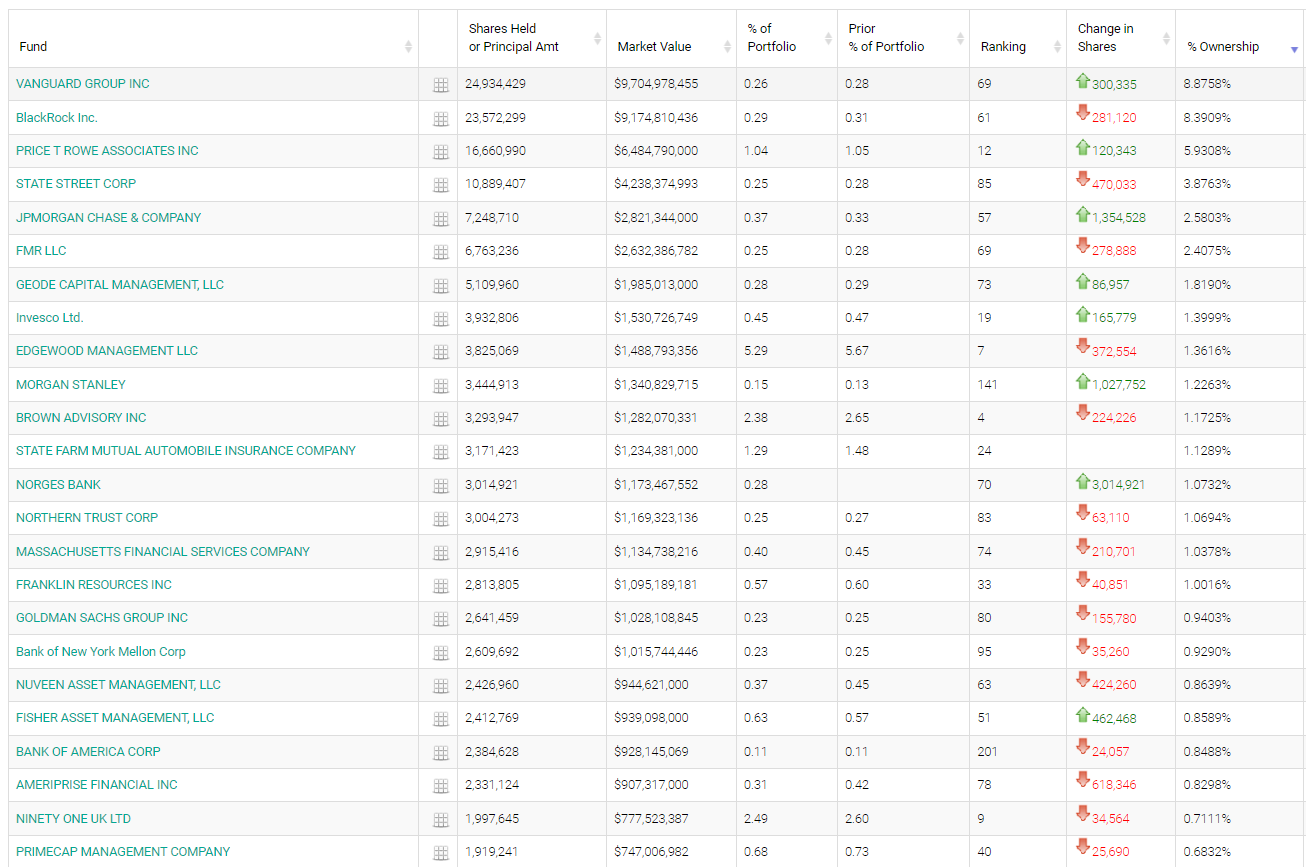This screenshot has width=1306, height=867.
Task: Click grid icon in PRICE T ROWE row
Action: pyautogui.click(x=440, y=152)
